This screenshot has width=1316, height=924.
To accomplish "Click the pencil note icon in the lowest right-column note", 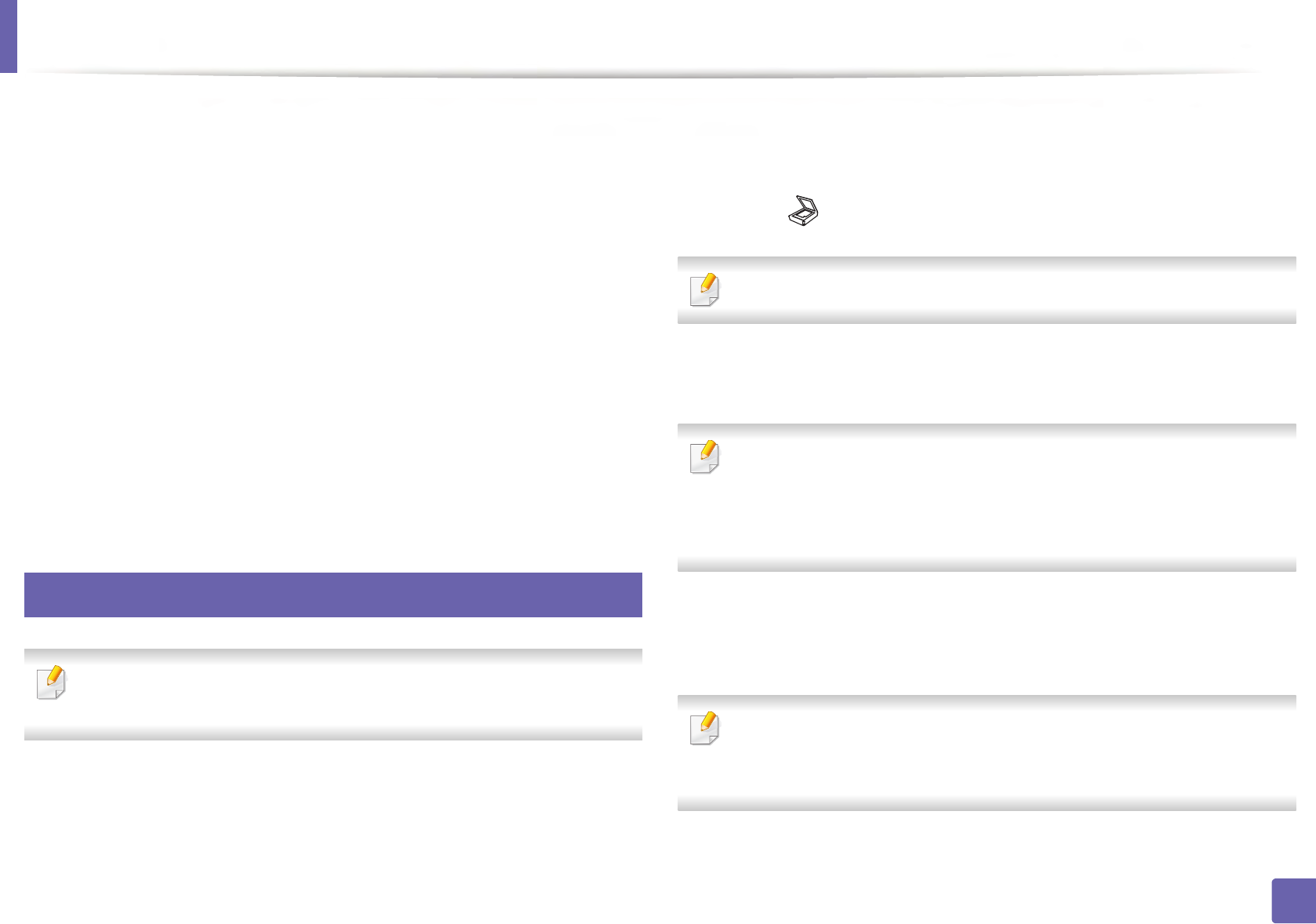I will pyautogui.click(x=704, y=728).
